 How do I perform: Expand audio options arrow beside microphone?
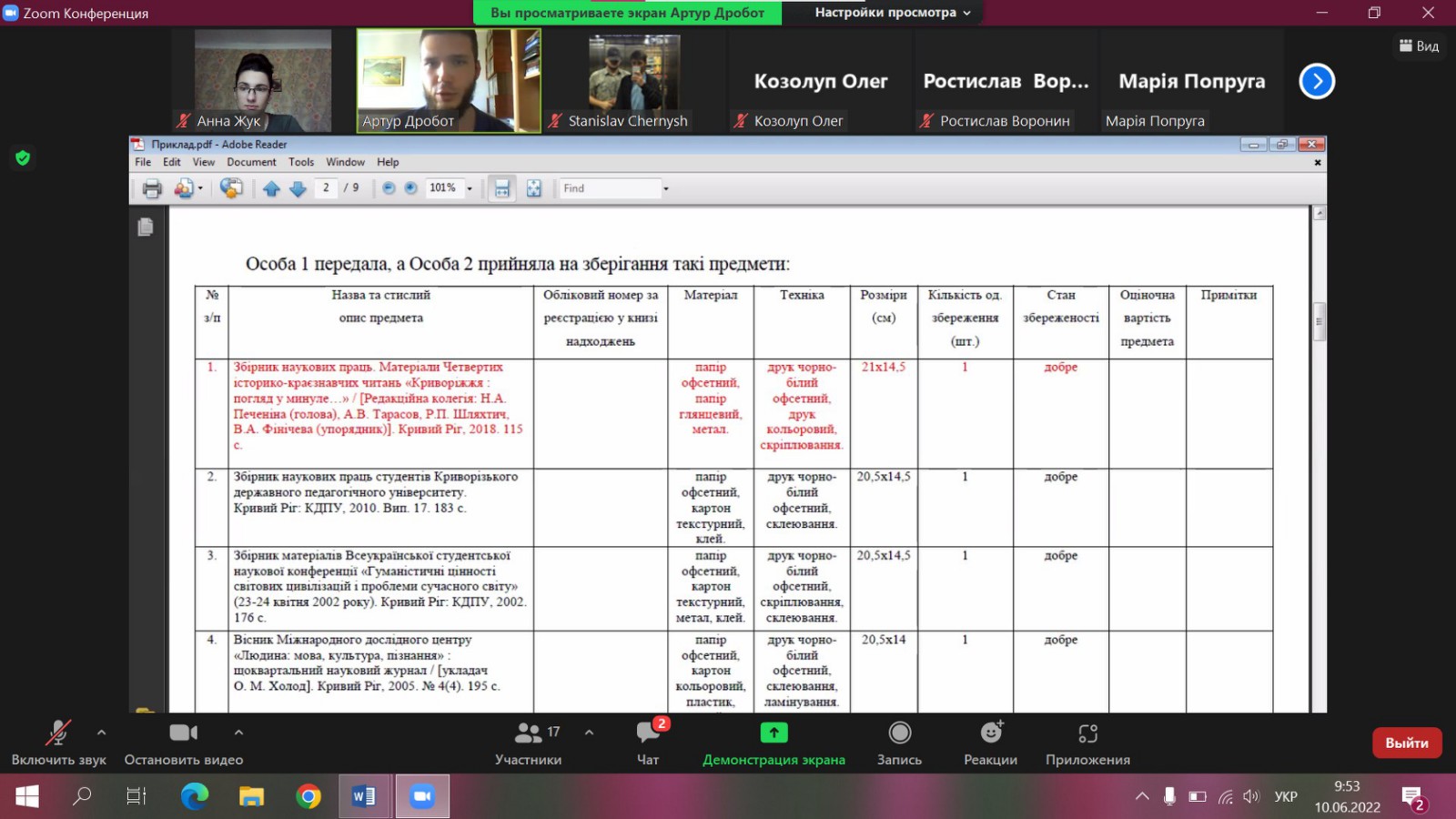coord(101,732)
